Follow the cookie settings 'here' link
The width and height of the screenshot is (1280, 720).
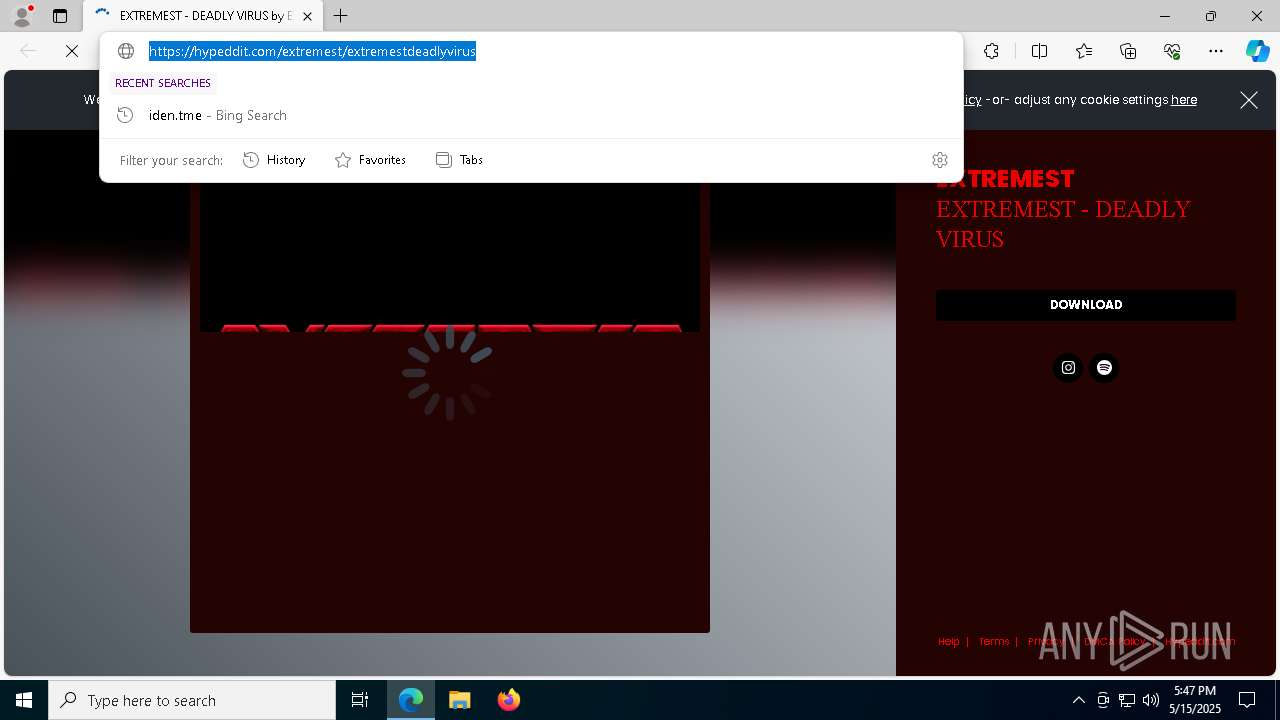click(1184, 100)
